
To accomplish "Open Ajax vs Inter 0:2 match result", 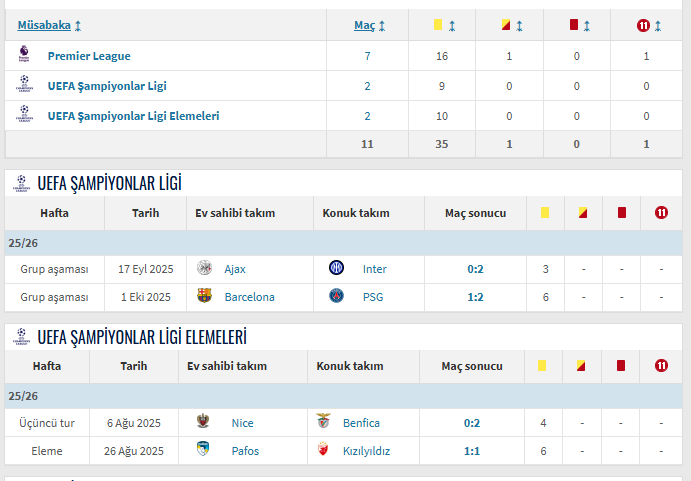I will 475,269.
